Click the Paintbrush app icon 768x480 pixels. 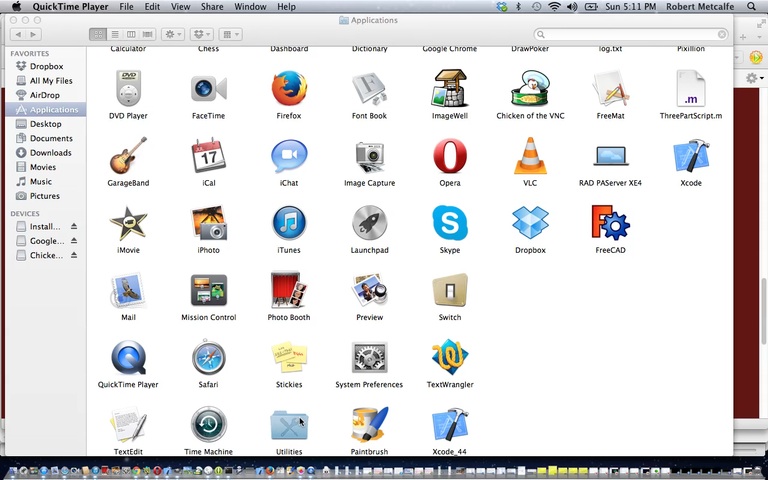click(369, 424)
